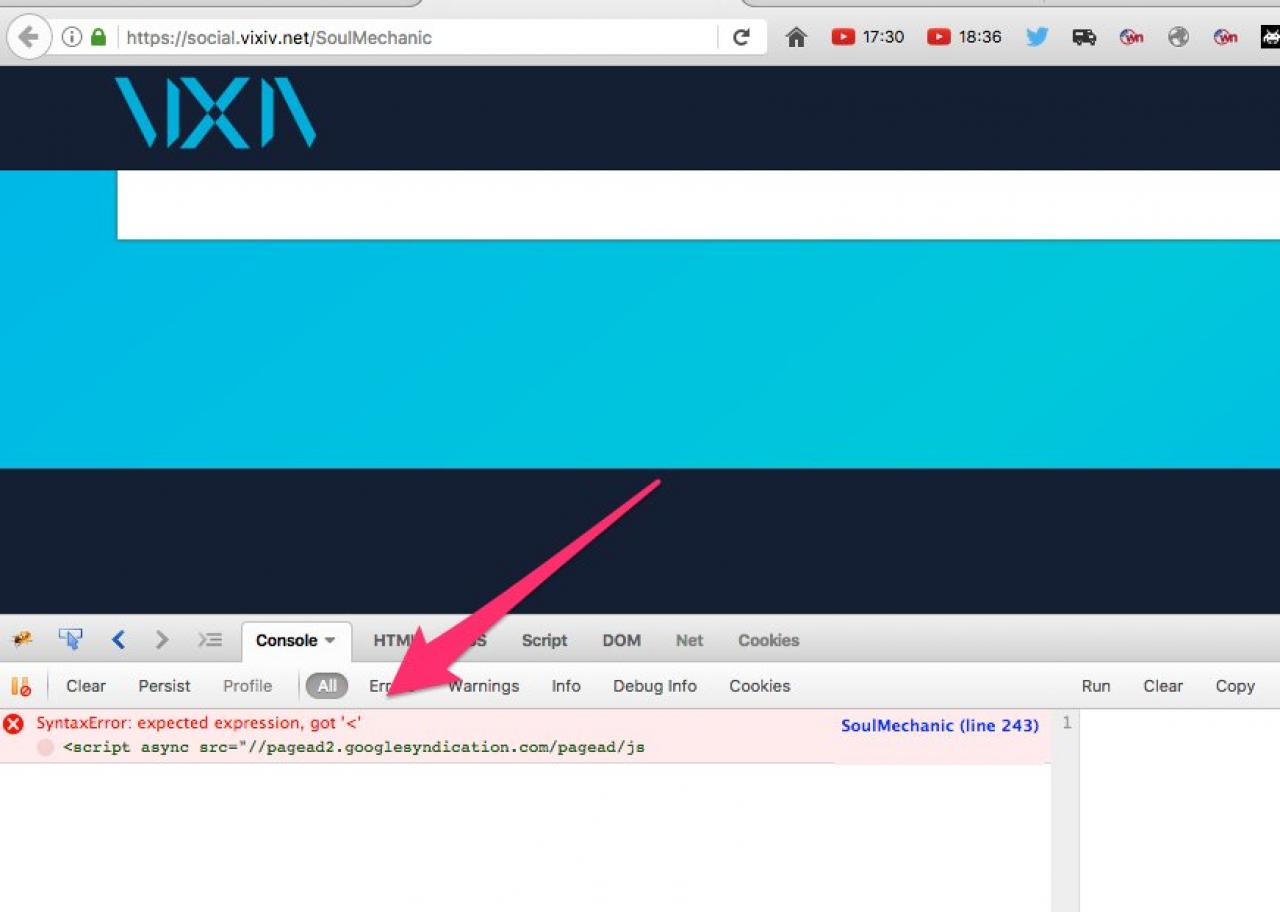1280x912 pixels.
Task: Select the Console panel tab
Action: [286, 640]
